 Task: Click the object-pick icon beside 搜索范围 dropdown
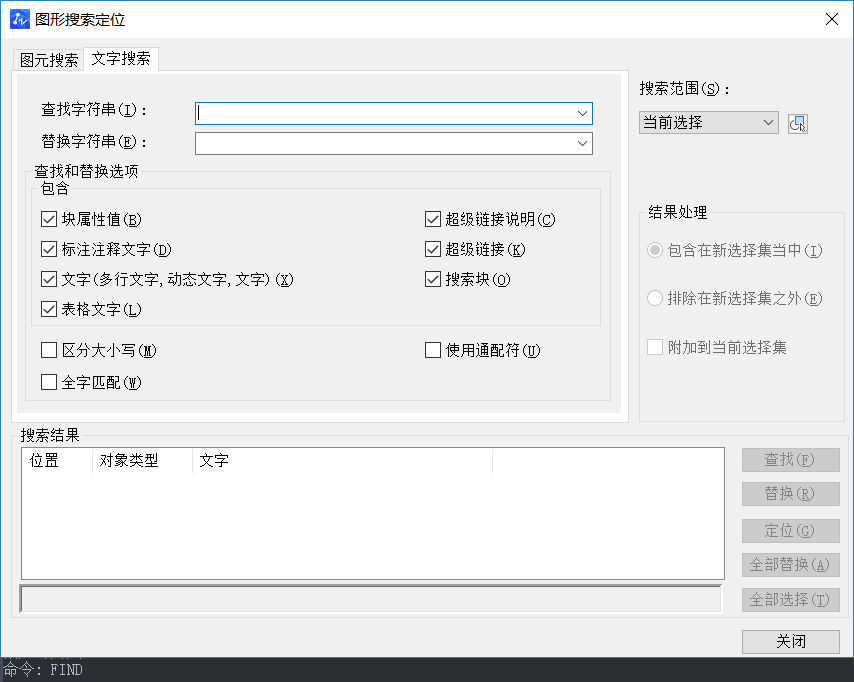point(797,122)
